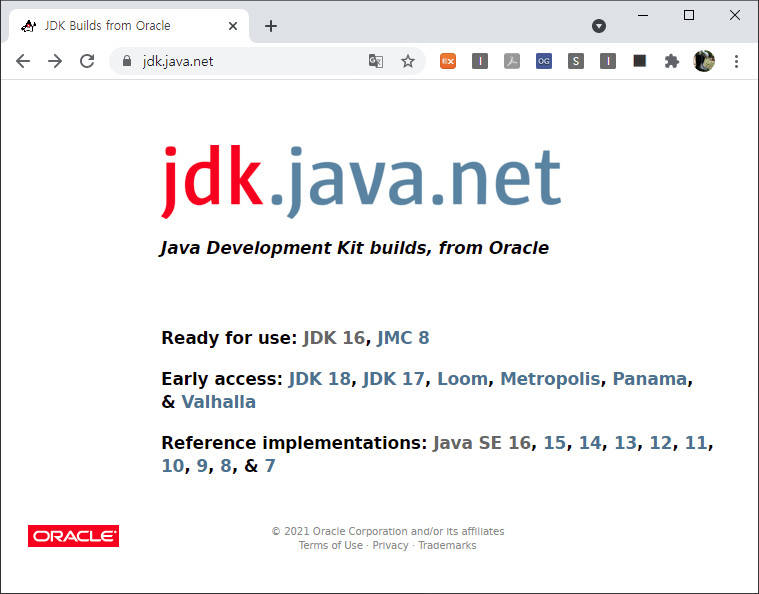This screenshot has height=594, width=759.
Task: Open reference implementation 13 link
Action: pos(625,442)
